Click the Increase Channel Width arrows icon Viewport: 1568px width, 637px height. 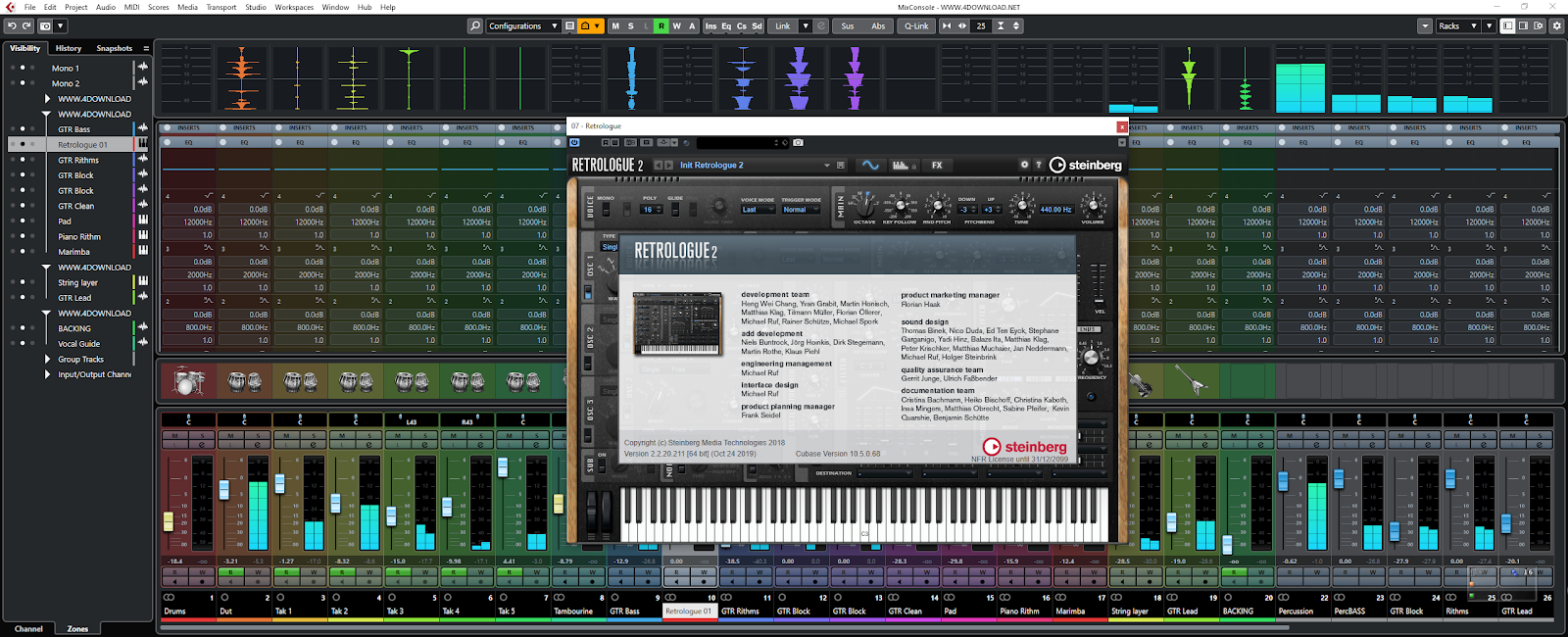click(x=962, y=26)
